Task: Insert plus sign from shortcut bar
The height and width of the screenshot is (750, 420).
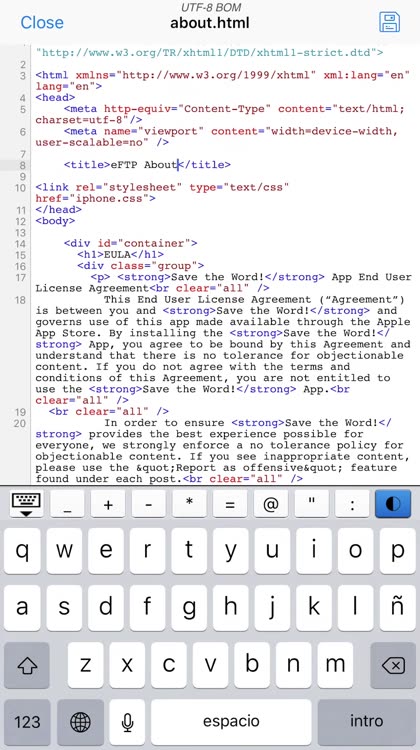Action: [x=108, y=504]
